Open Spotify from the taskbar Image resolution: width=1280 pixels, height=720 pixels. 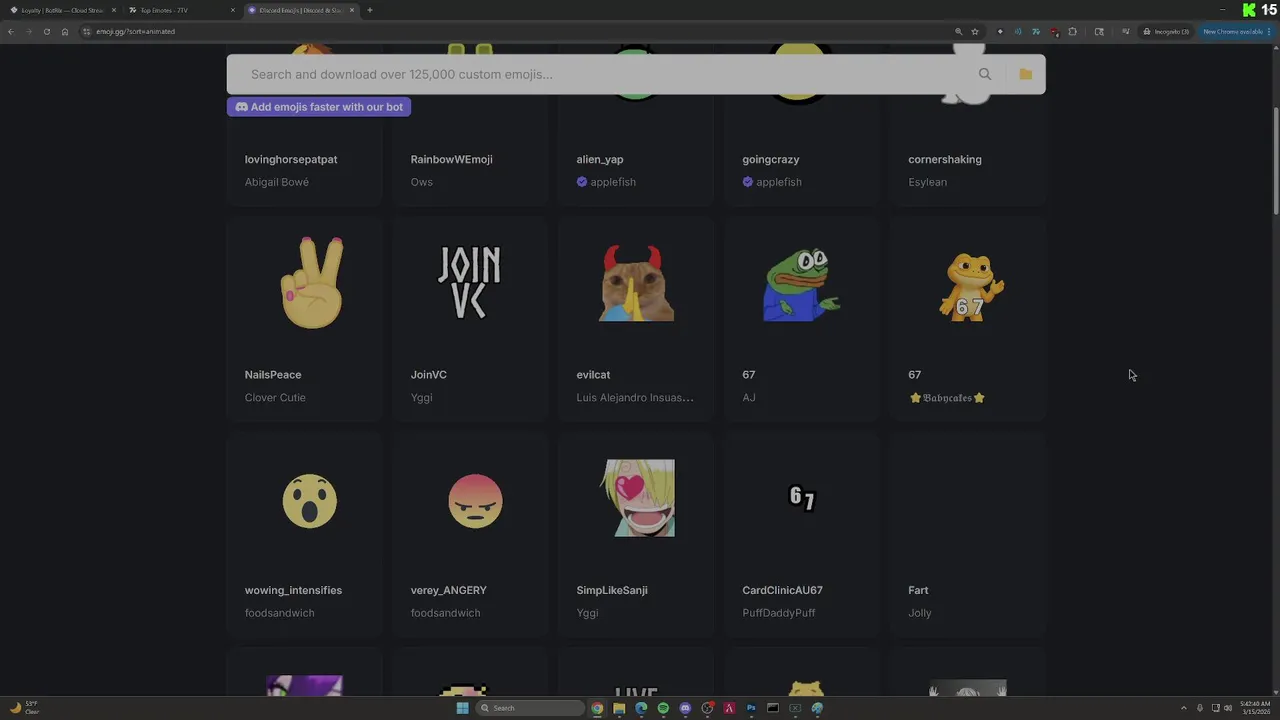(x=663, y=708)
